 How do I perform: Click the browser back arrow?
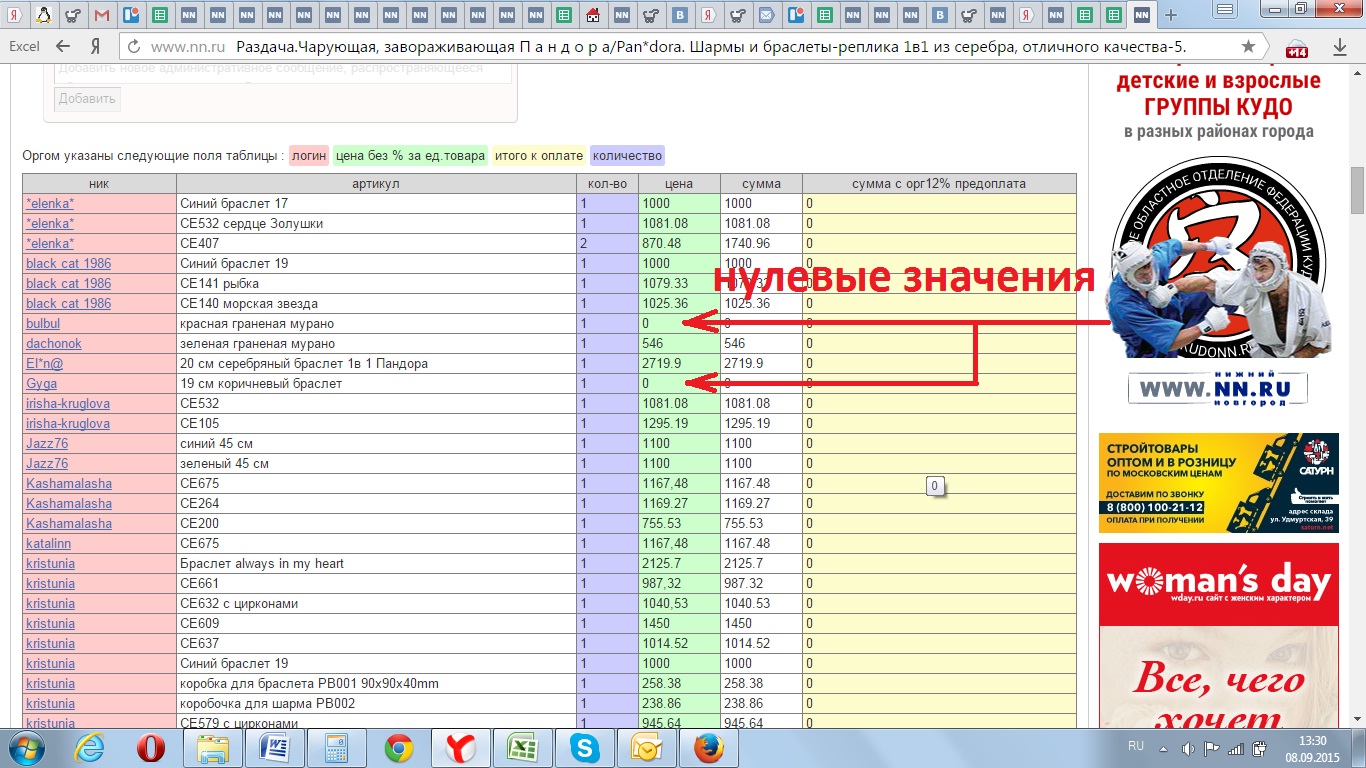(x=64, y=47)
